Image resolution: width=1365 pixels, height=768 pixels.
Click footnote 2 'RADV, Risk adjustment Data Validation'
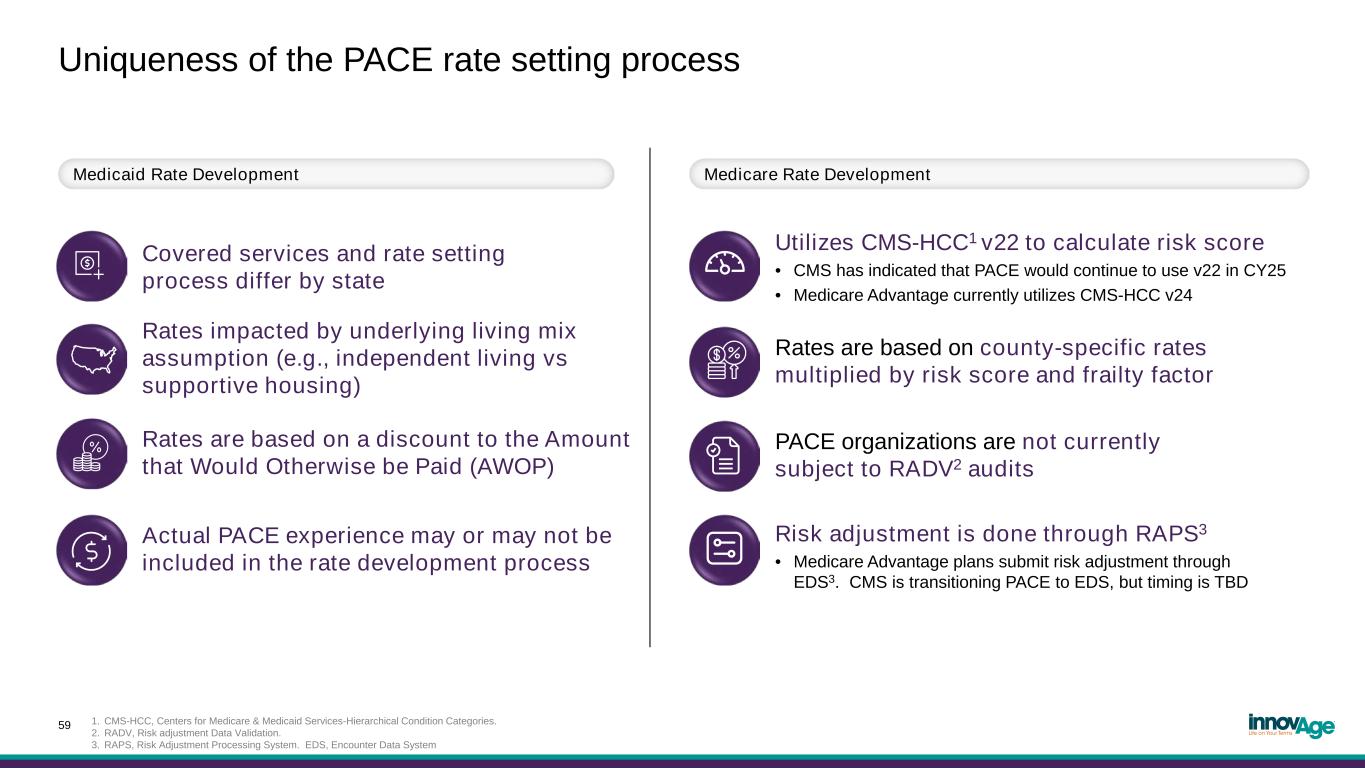[185, 732]
